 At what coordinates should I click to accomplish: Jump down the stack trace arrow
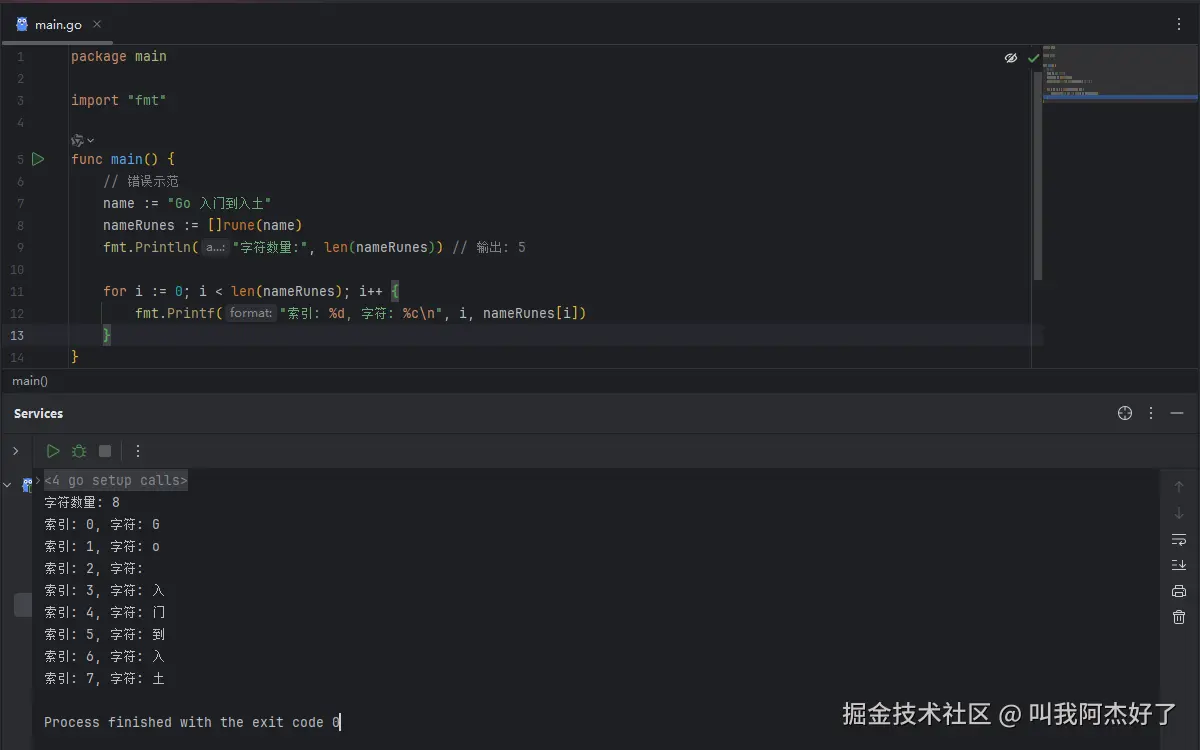point(1179,513)
